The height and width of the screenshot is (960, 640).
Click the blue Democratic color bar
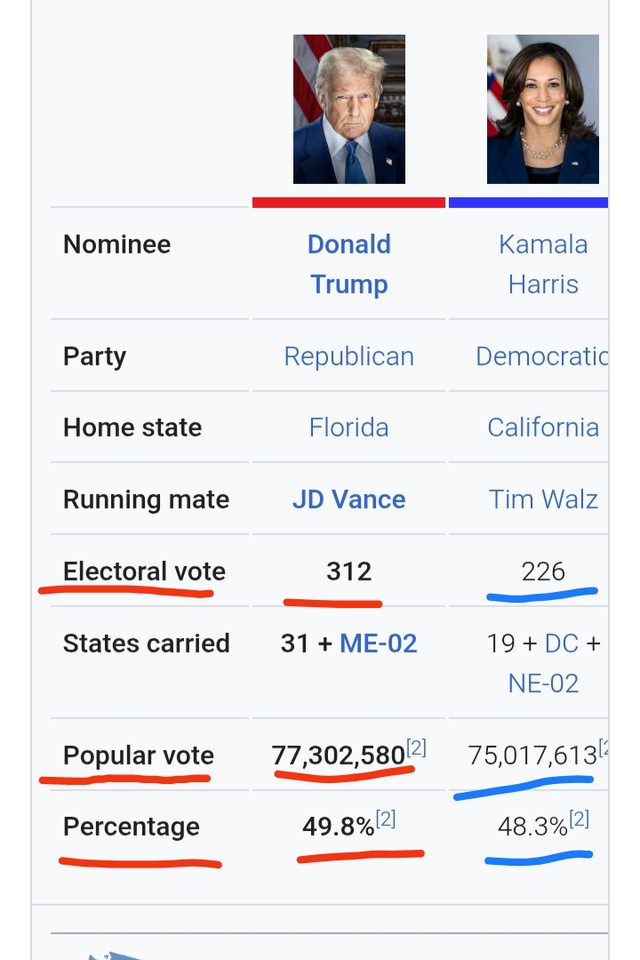[528, 203]
